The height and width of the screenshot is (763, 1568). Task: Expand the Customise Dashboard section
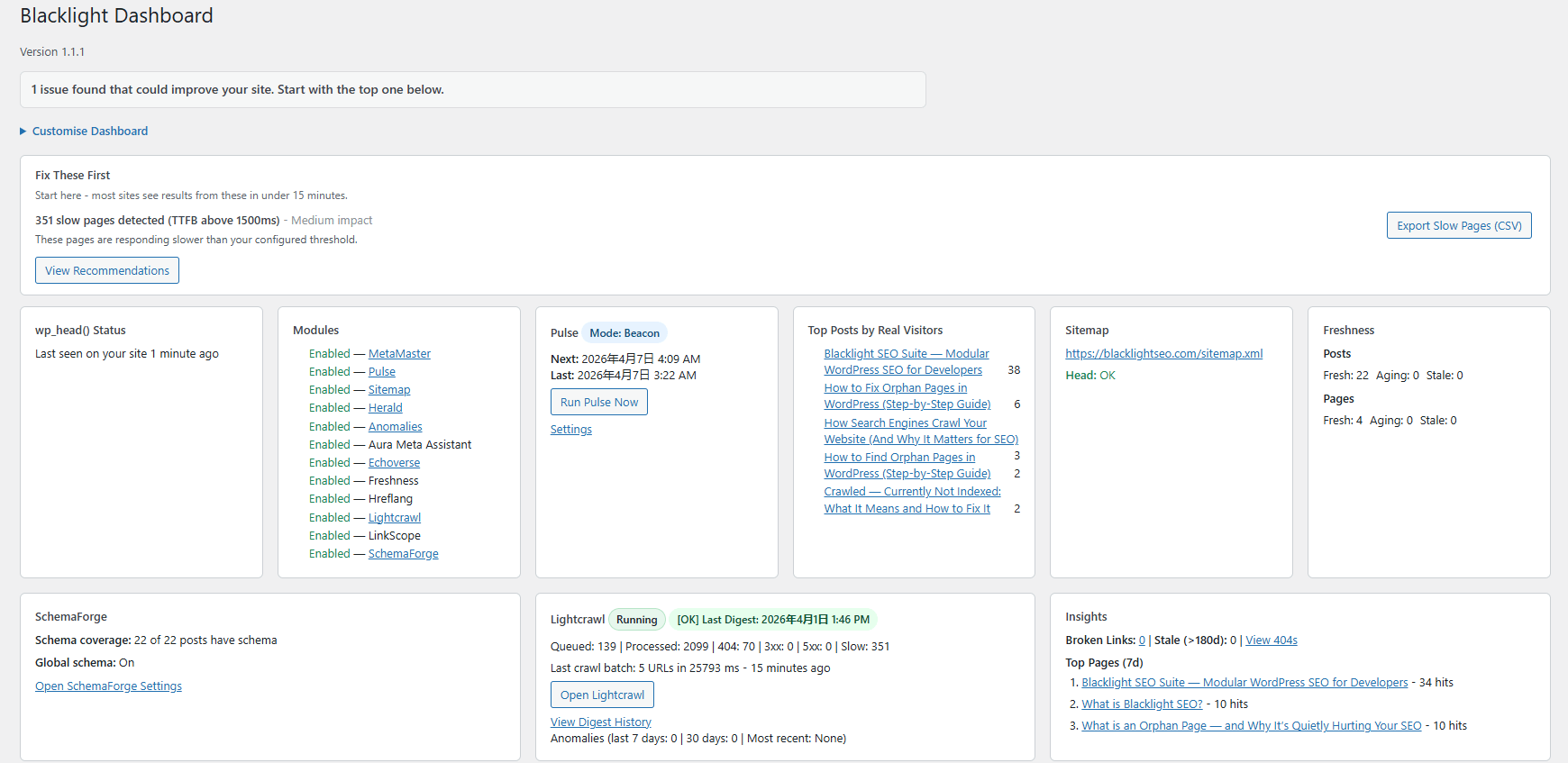point(89,132)
